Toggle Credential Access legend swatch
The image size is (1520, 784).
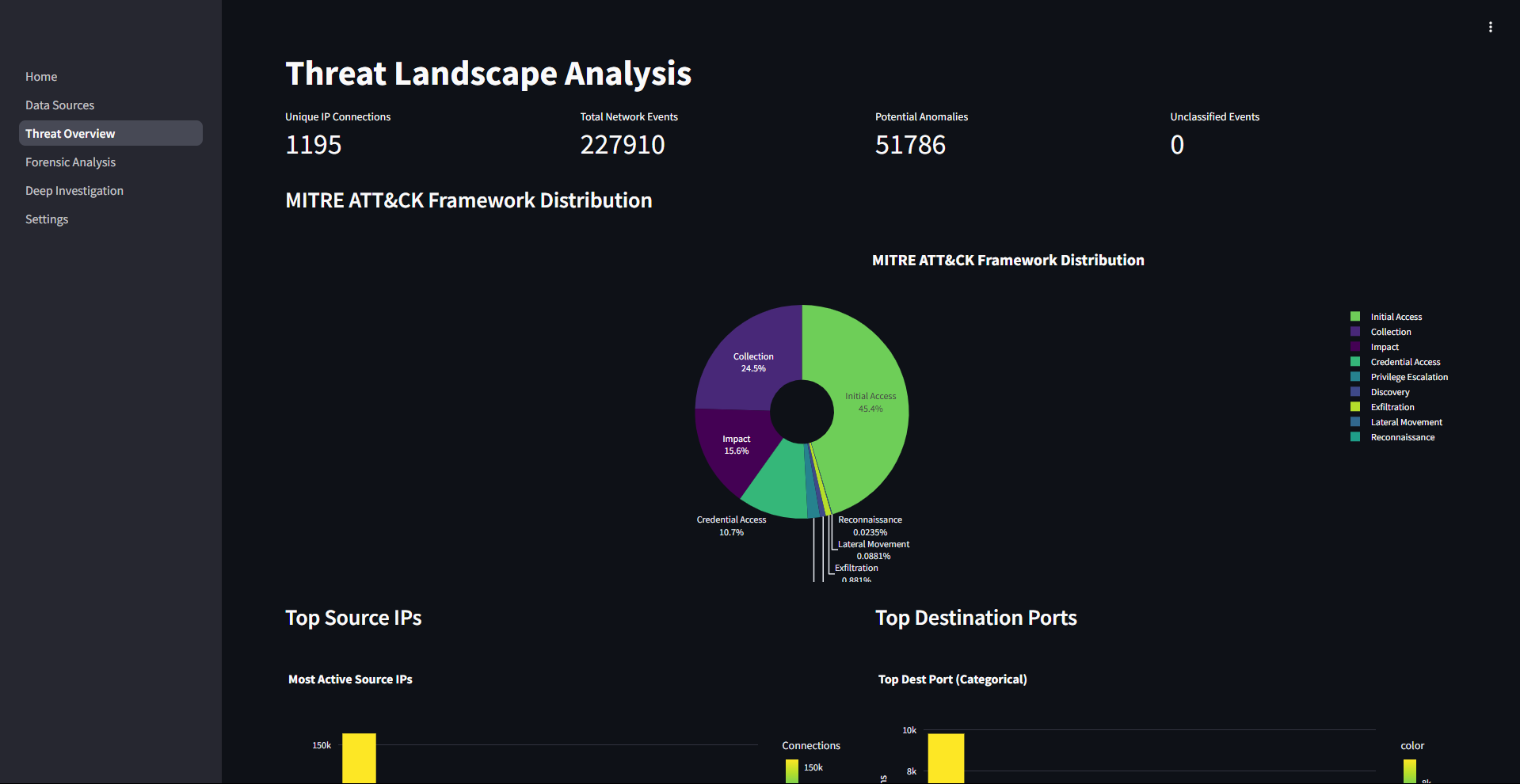(1355, 361)
